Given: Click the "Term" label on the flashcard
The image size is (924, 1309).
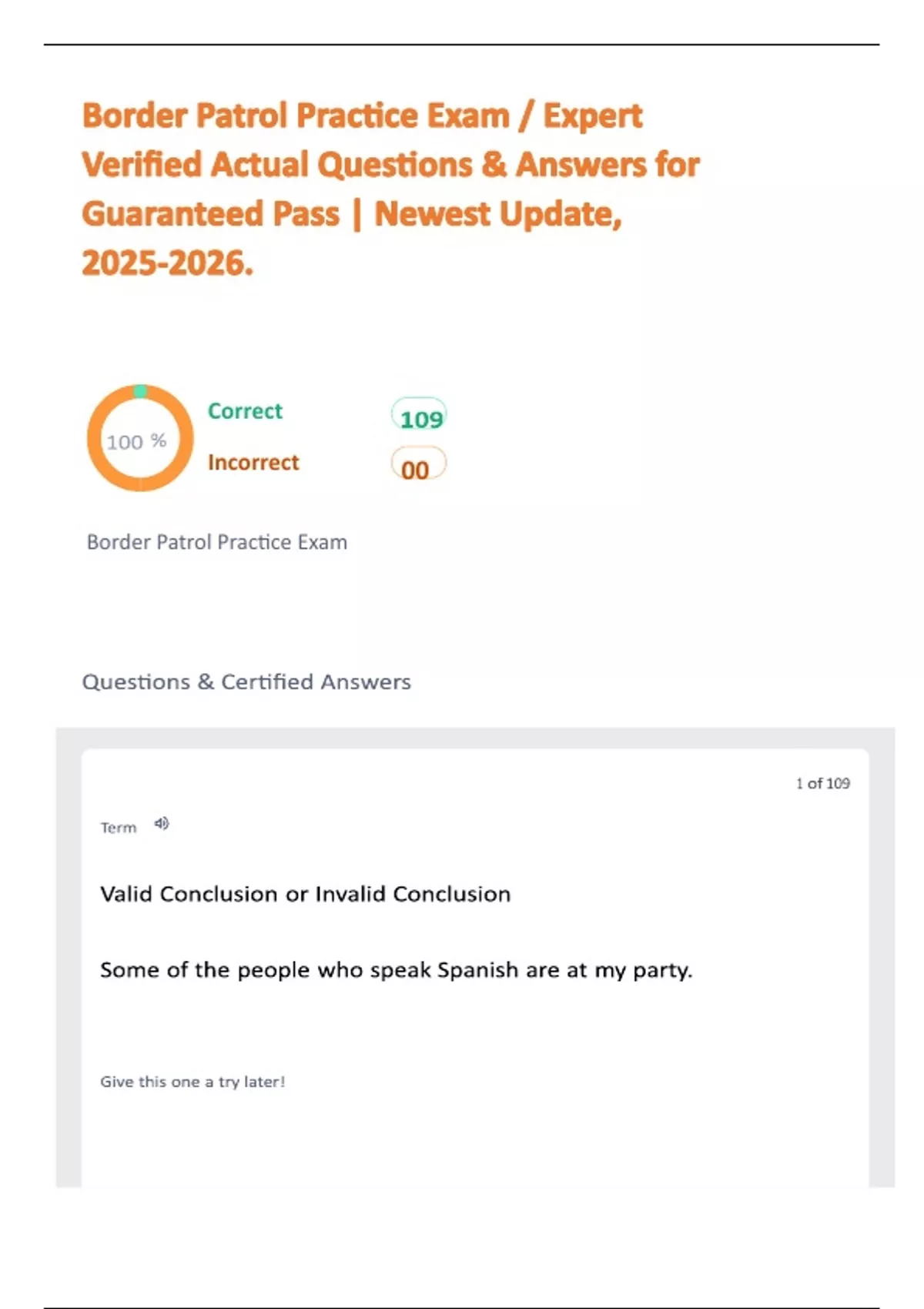Looking at the screenshot, I should (118, 828).
